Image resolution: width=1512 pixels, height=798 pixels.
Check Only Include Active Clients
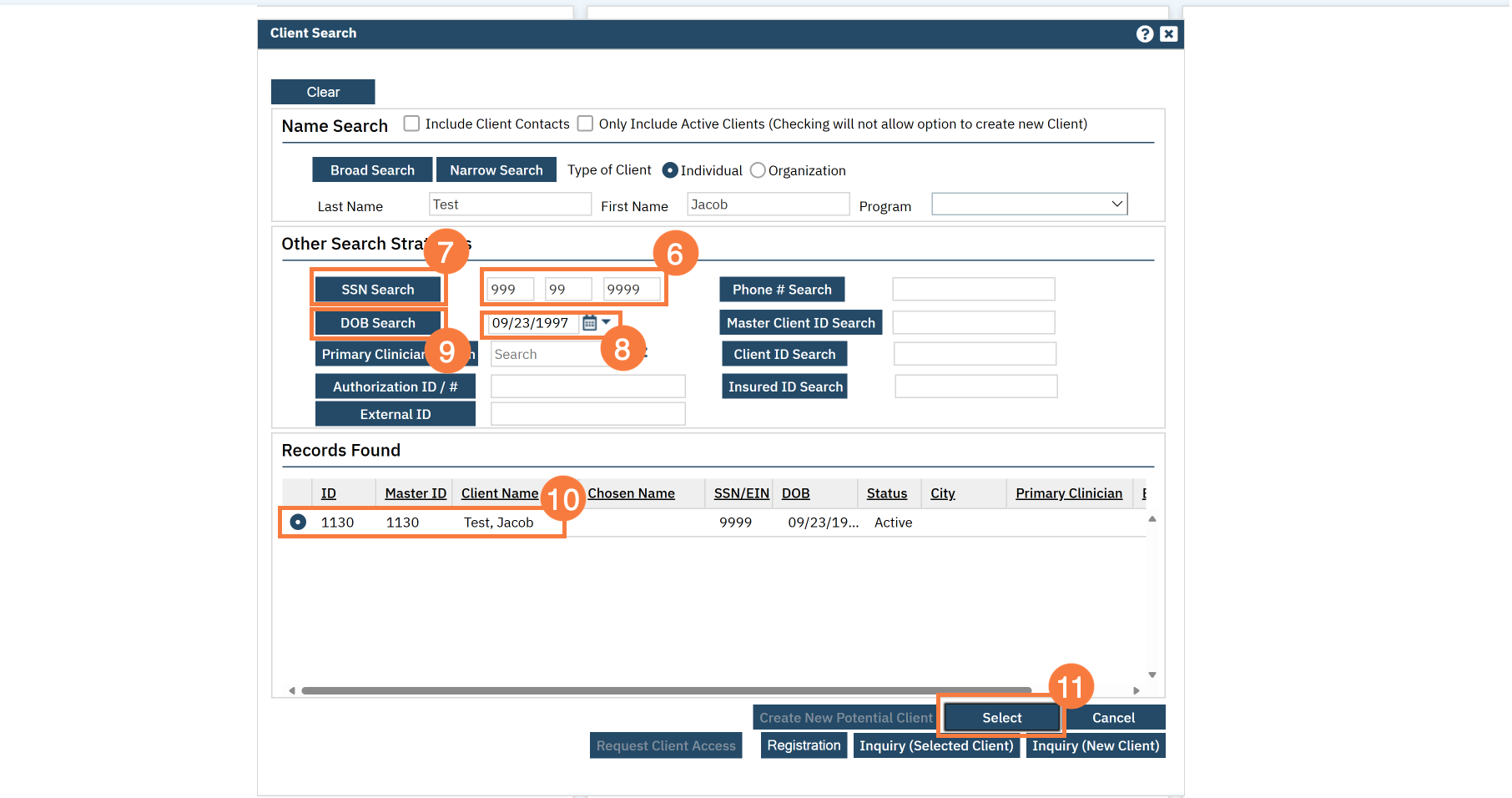pos(586,124)
